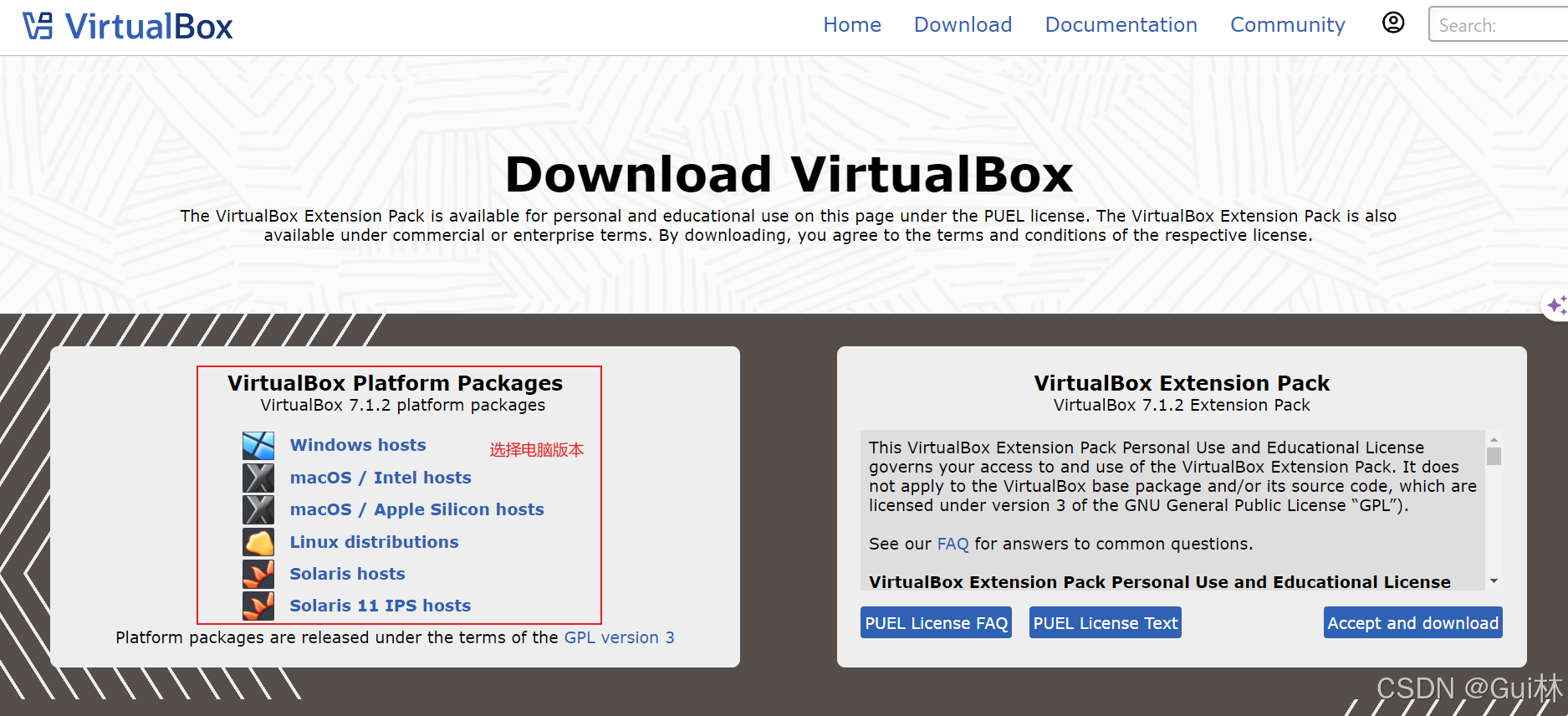Image resolution: width=1568 pixels, height=716 pixels.
Task: Click the Windows hosts icon
Action: [x=258, y=446]
